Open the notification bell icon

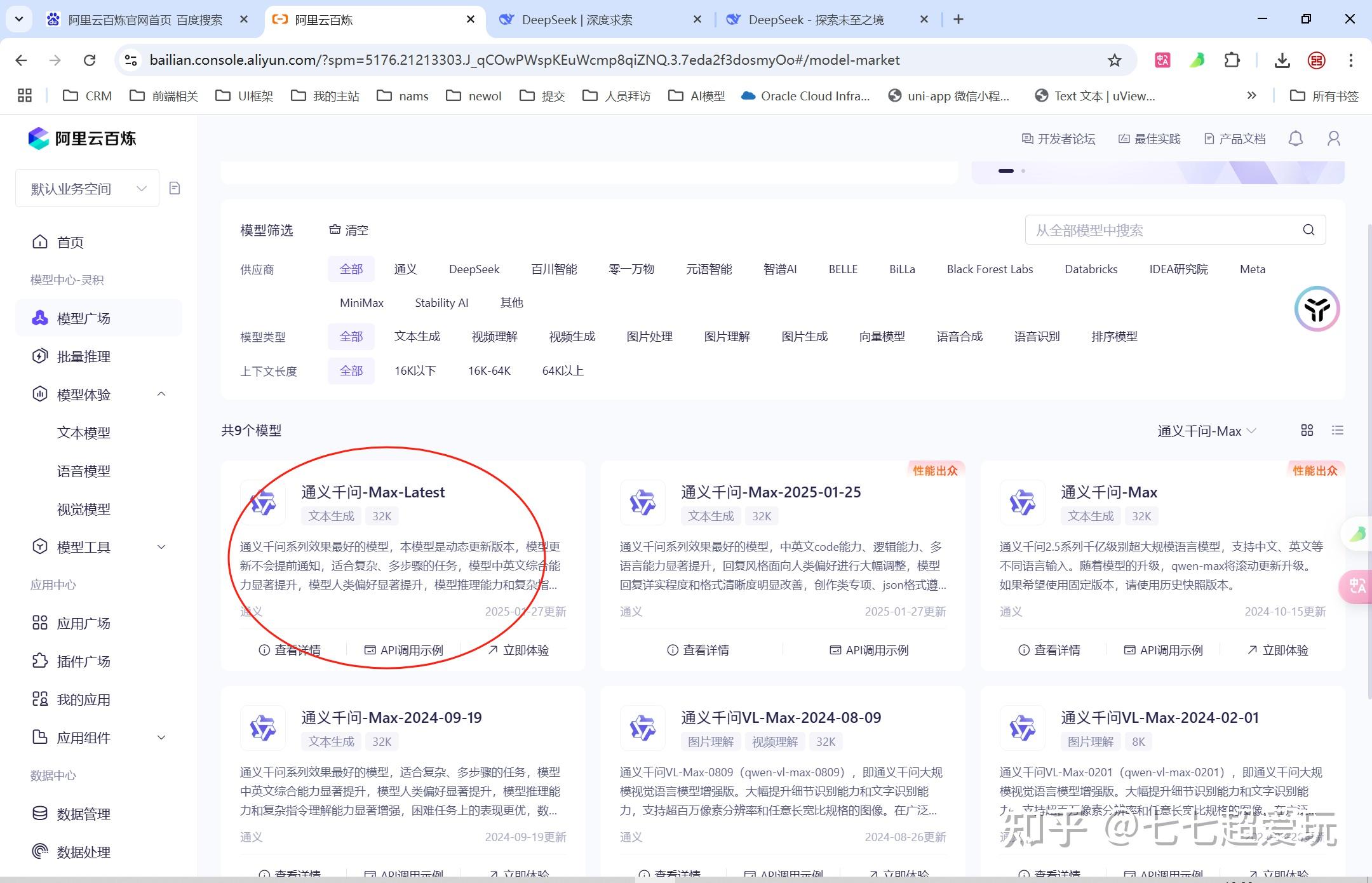(x=1296, y=138)
